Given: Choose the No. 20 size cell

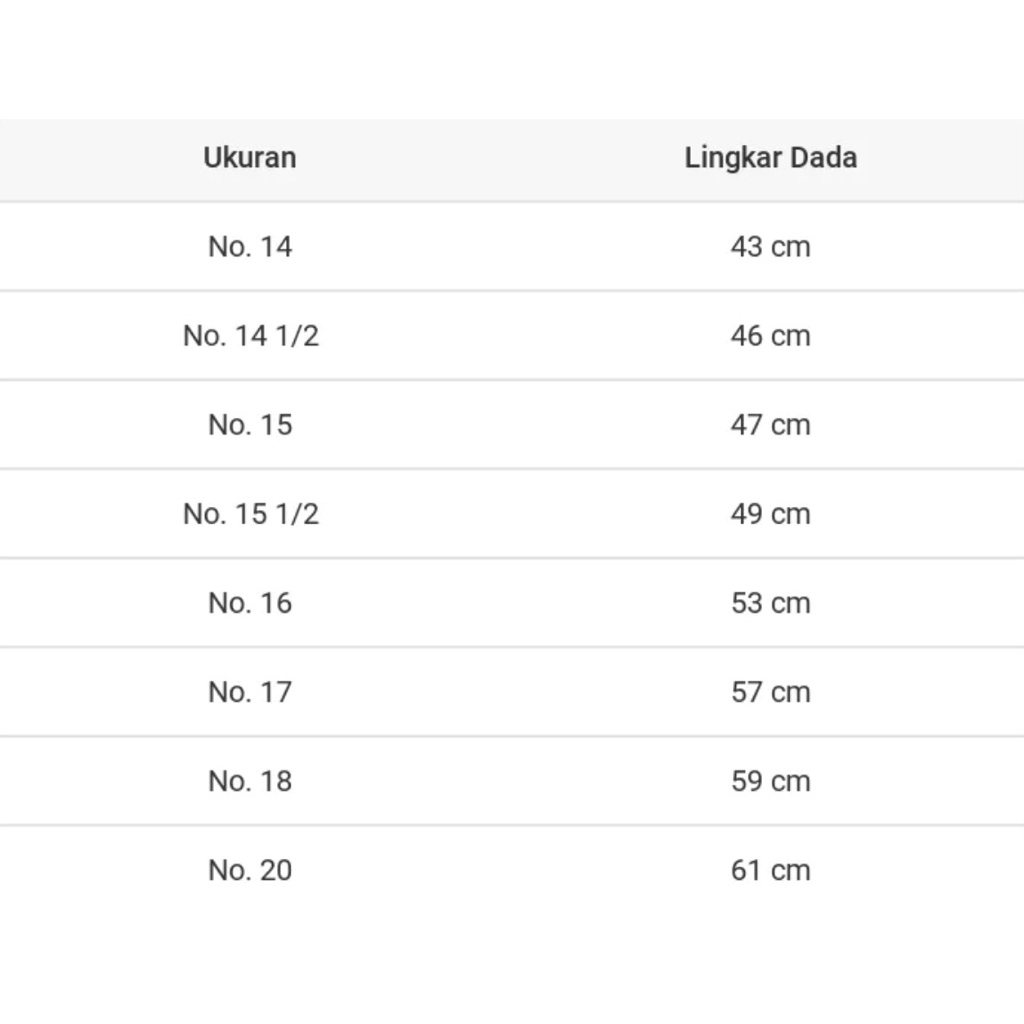Looking at the screenshot, I should (x=250, y=870).
